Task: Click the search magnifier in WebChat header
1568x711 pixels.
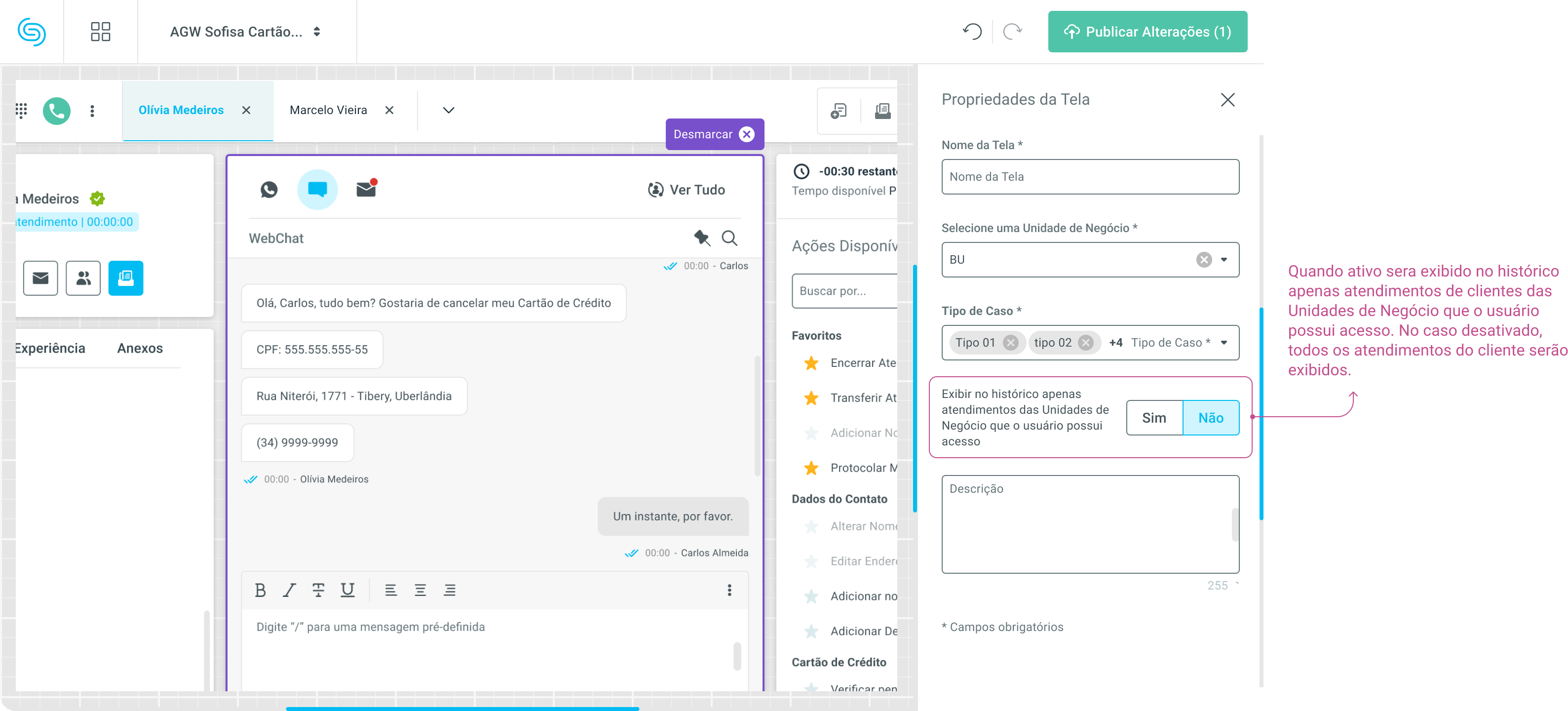Action: (729, 237)
